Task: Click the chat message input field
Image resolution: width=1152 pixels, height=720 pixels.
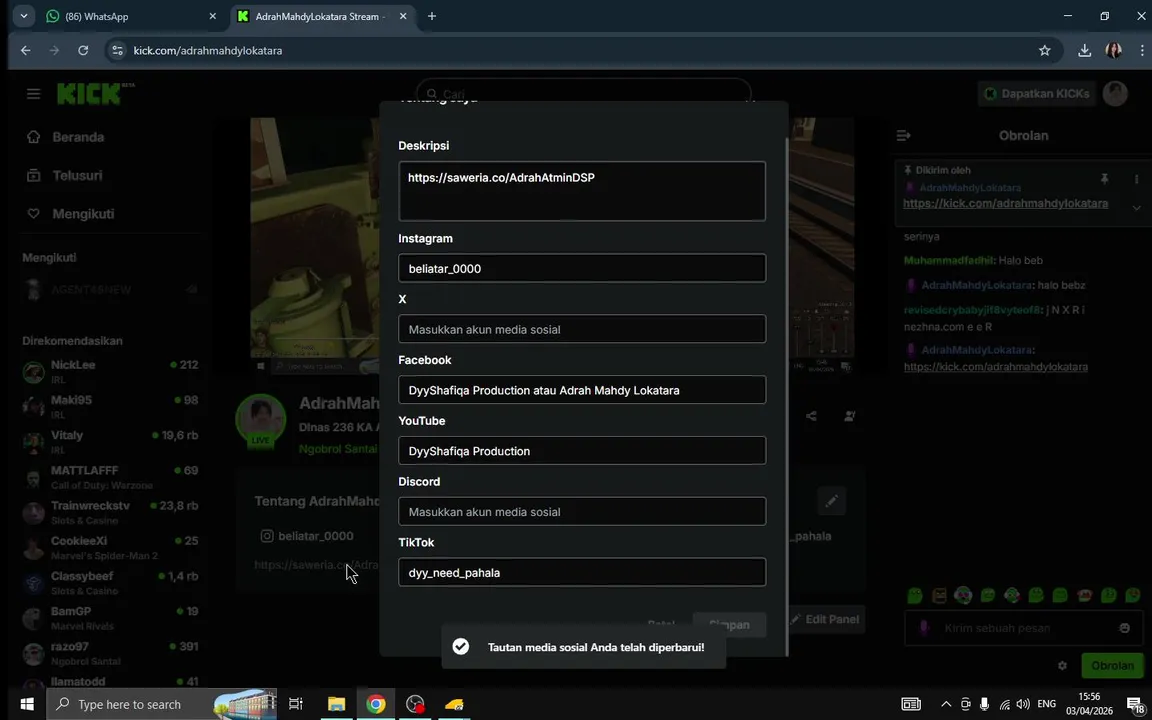Action: pos(1025,628)
